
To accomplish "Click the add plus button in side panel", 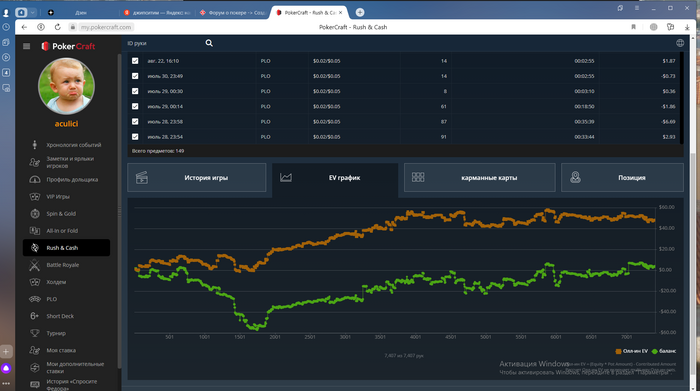I will (x=6, y=352).
